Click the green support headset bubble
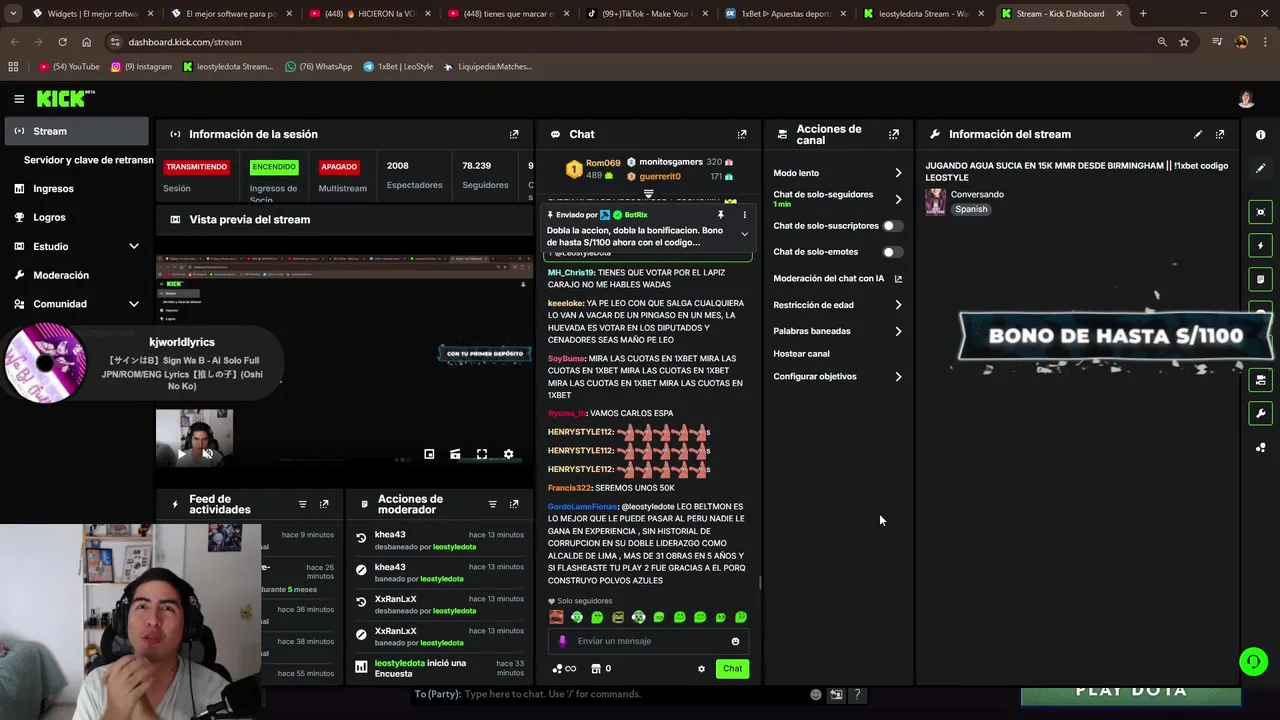The width and height of the screenshot is (1280, 720). point(1253,662)
